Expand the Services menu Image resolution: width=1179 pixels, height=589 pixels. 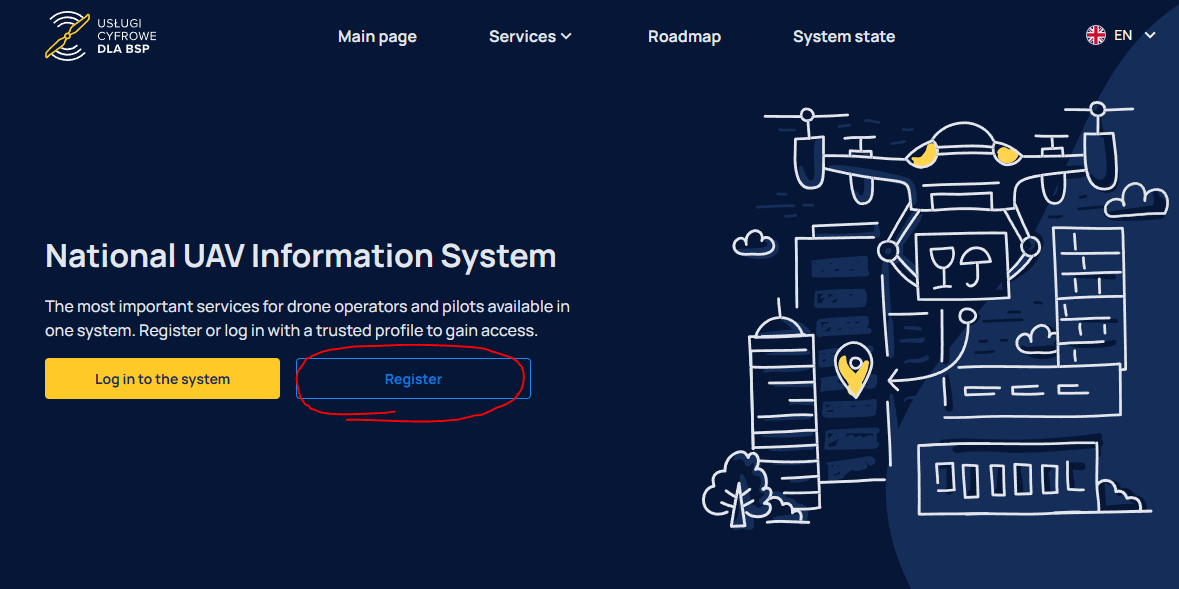[530, 36]
